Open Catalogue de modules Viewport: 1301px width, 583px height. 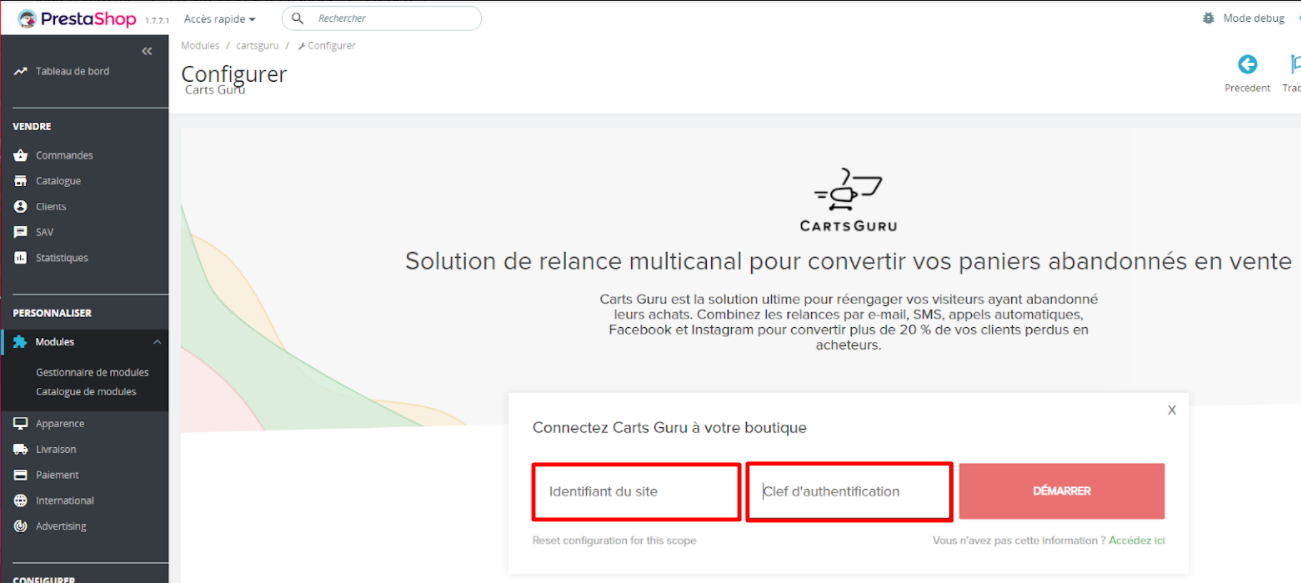(x=86, y=392)
